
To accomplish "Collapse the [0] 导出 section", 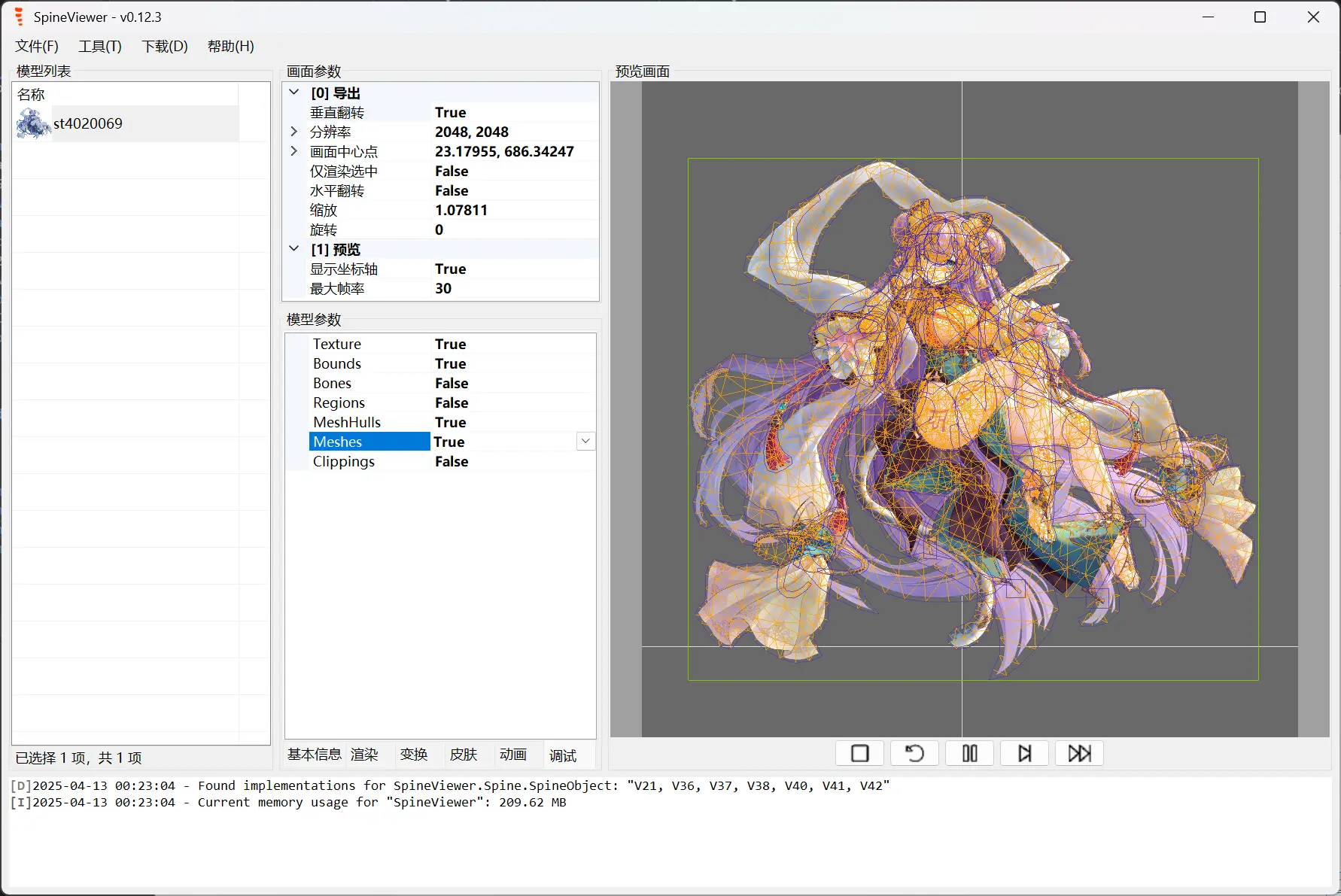I will (294, 93).
